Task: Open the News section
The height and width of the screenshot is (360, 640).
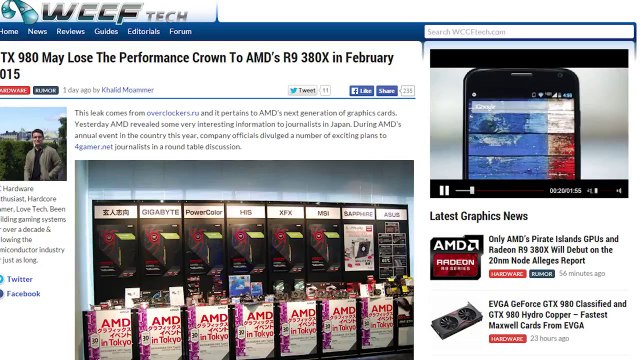Action: 37,31
